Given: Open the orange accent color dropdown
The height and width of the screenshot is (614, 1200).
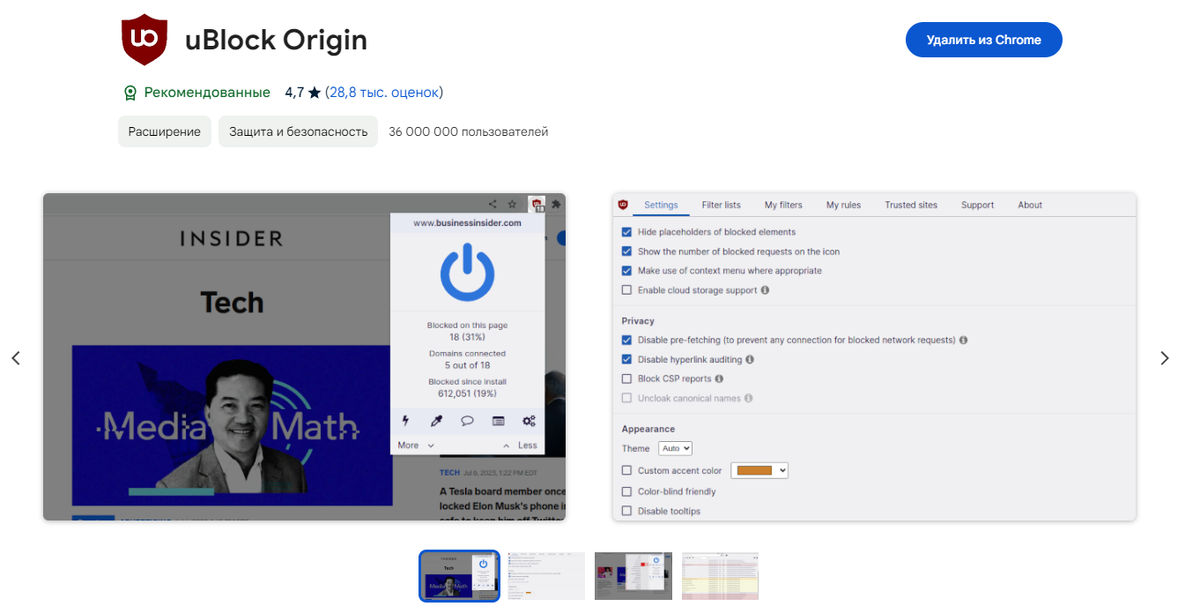Looking at the screenshot, I should [759, 470].
